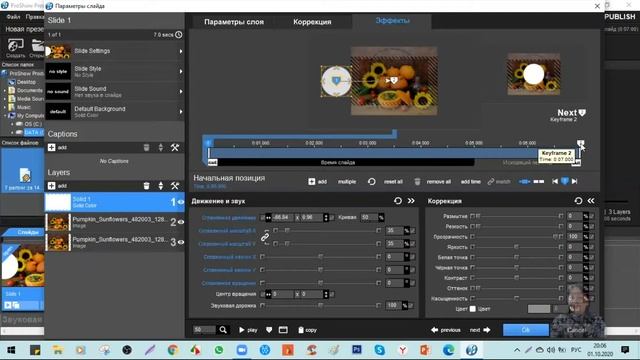
Task: Click the trash icon in the Captions toolbar
Action: point(146,147)
